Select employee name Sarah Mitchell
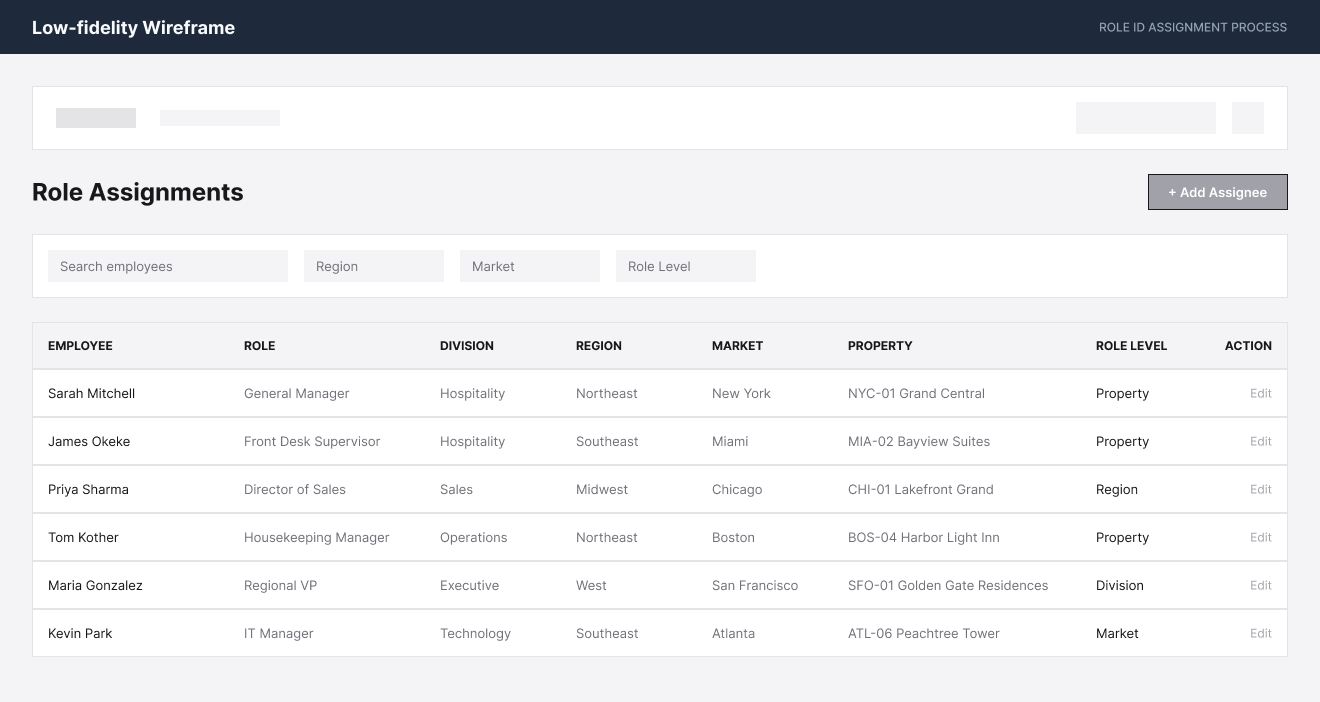Screen dimensions: 1320x702 pos(91,393)
